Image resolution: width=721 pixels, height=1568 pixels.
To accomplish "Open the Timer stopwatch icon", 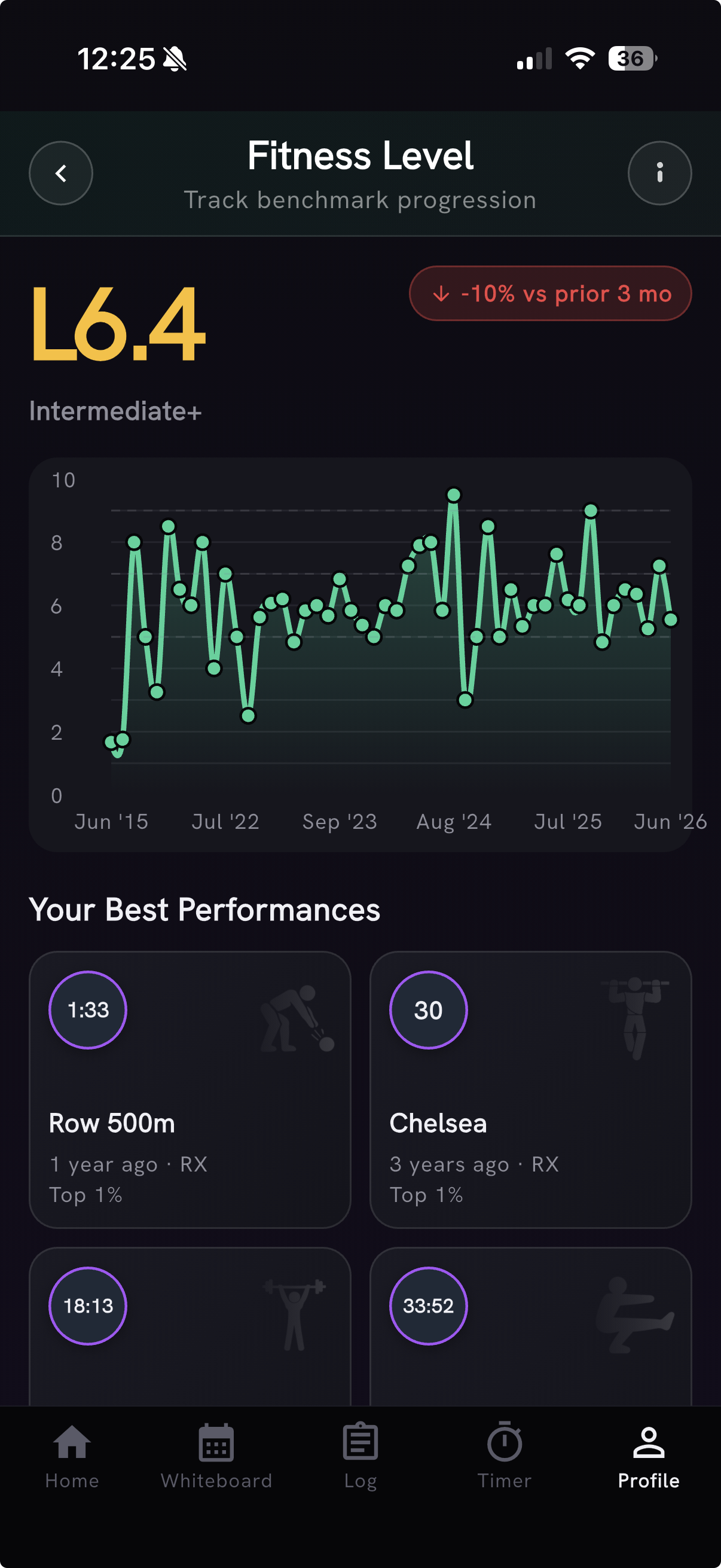I will 505,1441.
